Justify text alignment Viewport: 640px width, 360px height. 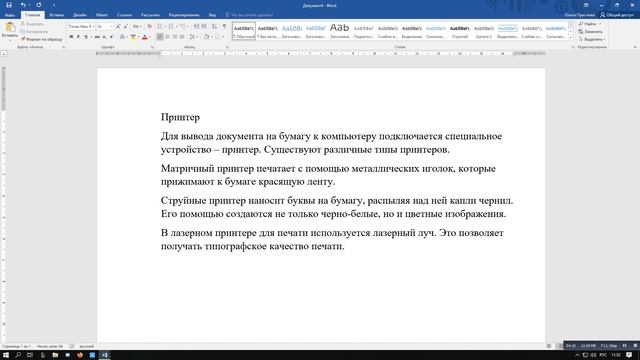click(182, 37)
